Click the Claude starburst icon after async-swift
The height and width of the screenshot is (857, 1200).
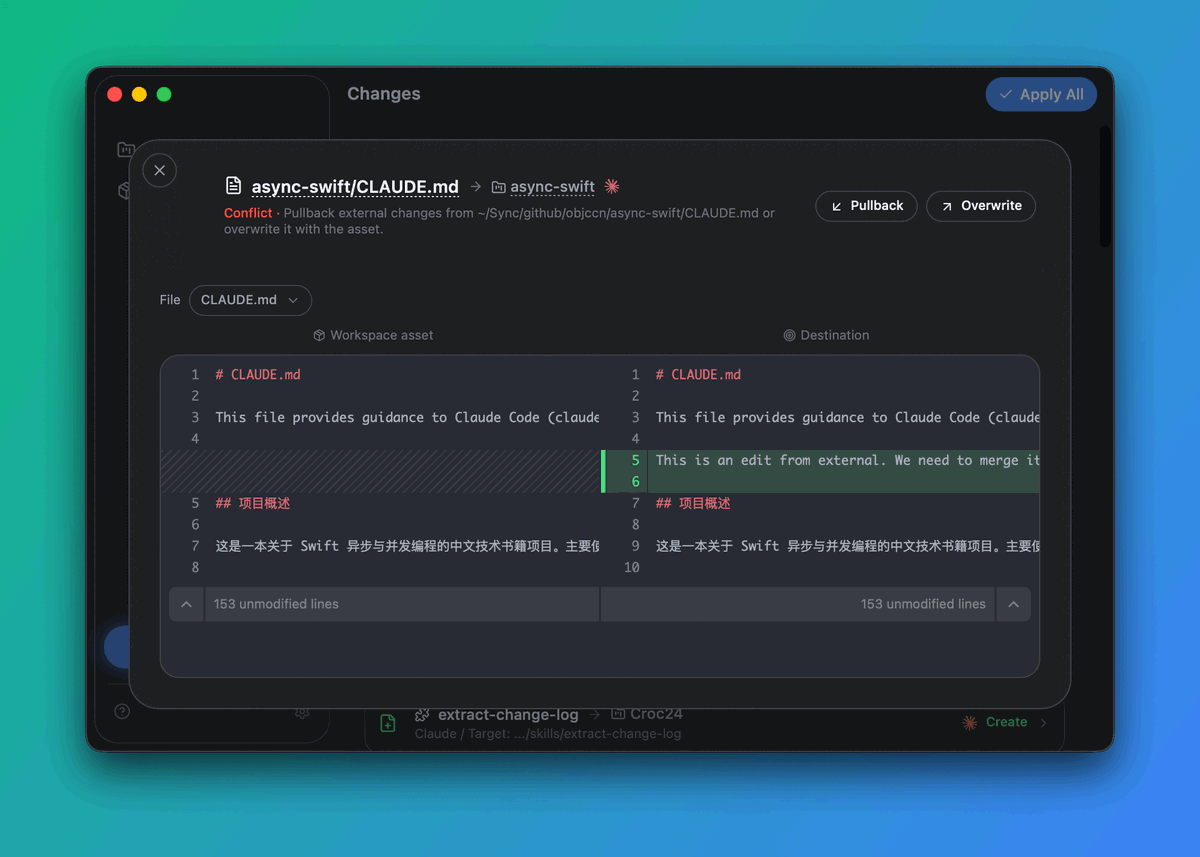coord(612,186)
